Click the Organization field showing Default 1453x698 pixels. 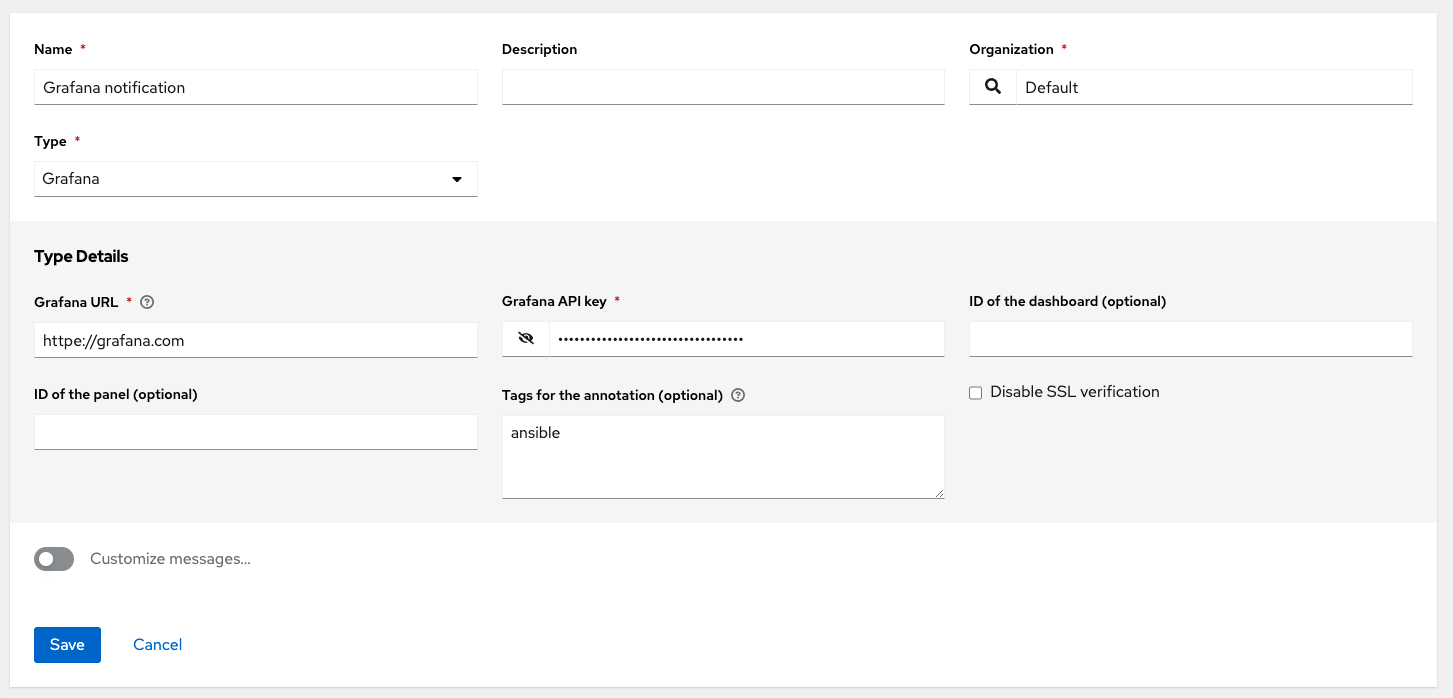point(1213,87)
